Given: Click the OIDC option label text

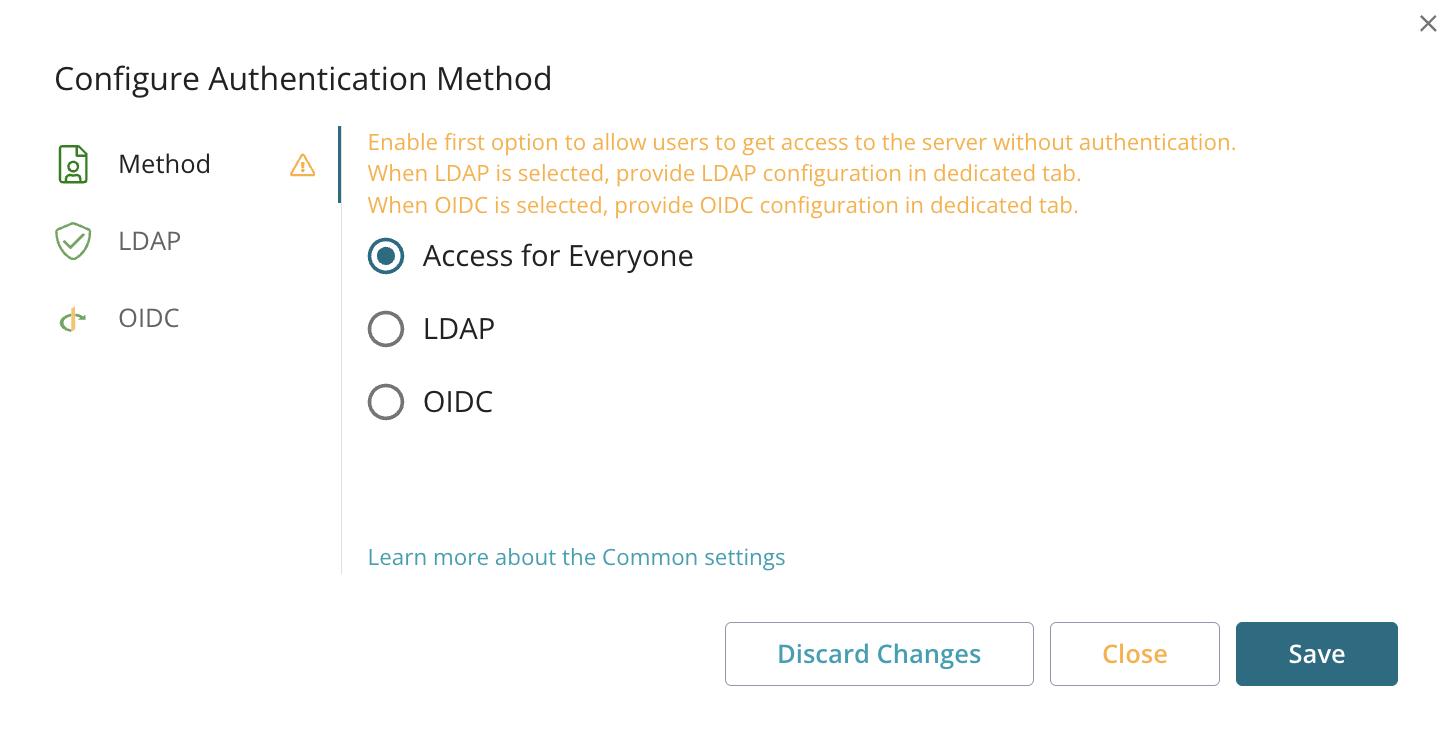Looking at the screenshot, I should [x=457, y=401].
